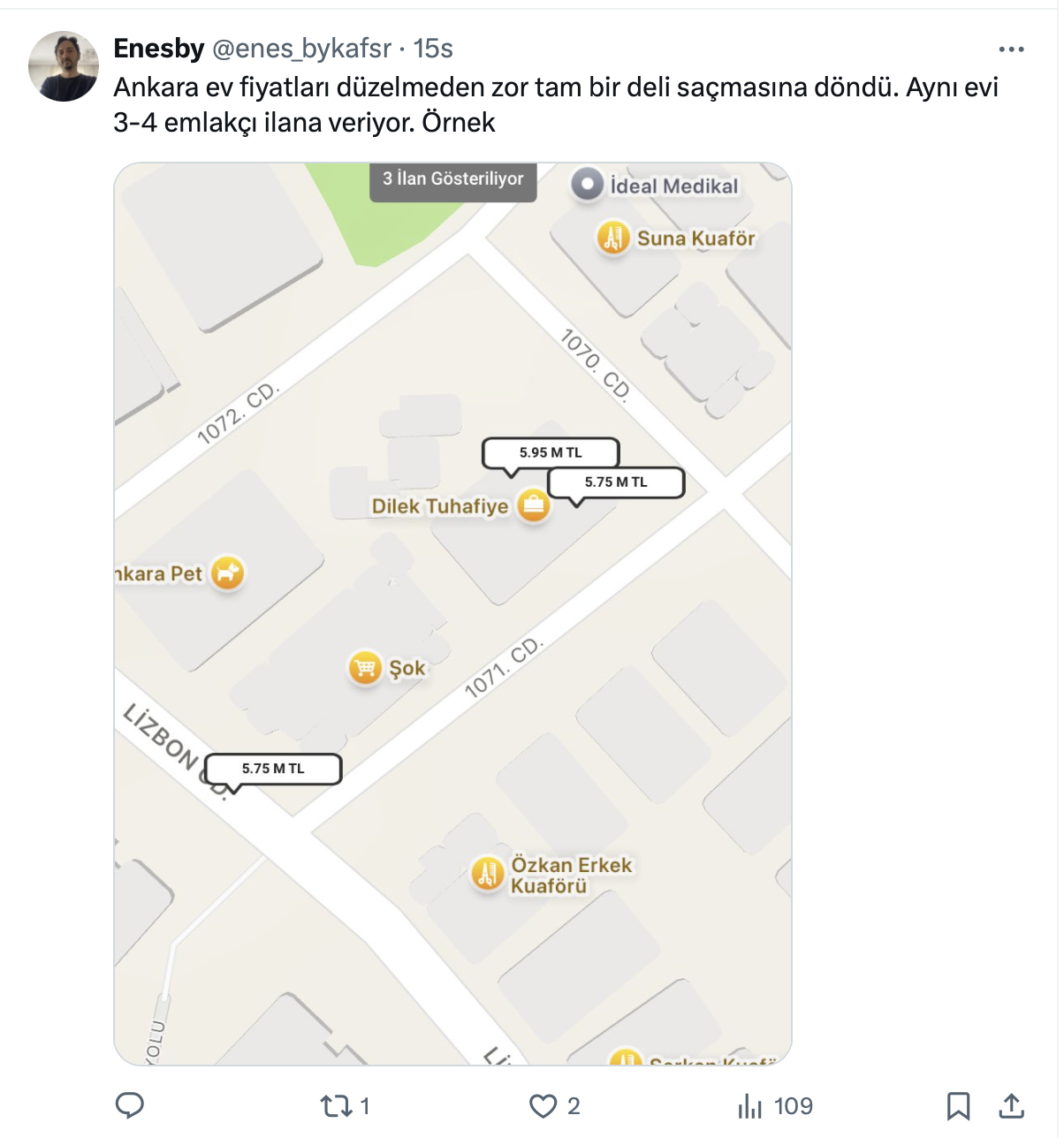This screenshot has width=1064, height=1138.
Task: Select the 5.75 M TL marker on Lizbon Cd.
Action: click(x=273, y=769)
